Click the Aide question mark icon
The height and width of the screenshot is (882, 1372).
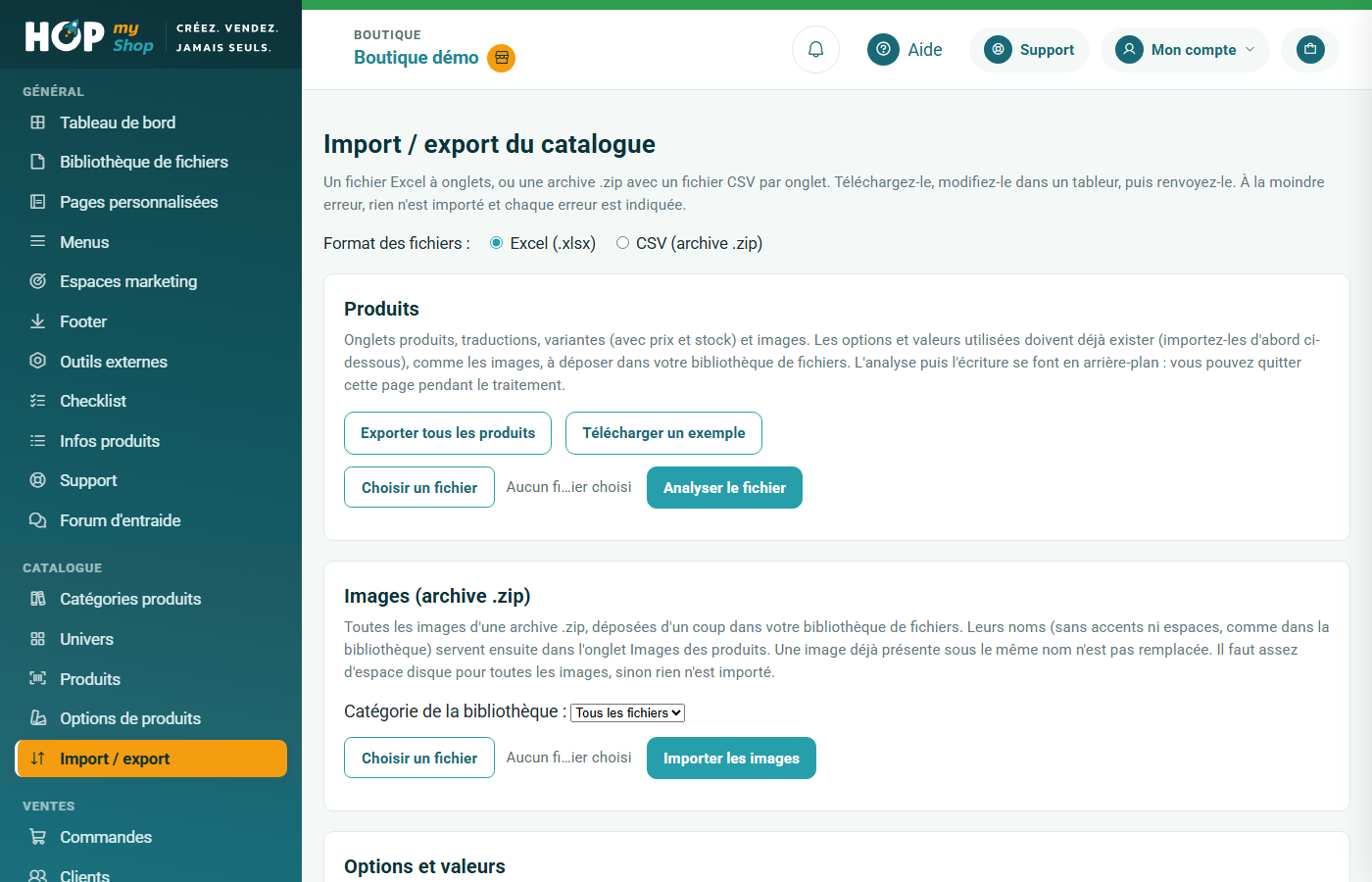tap(883, 49)
